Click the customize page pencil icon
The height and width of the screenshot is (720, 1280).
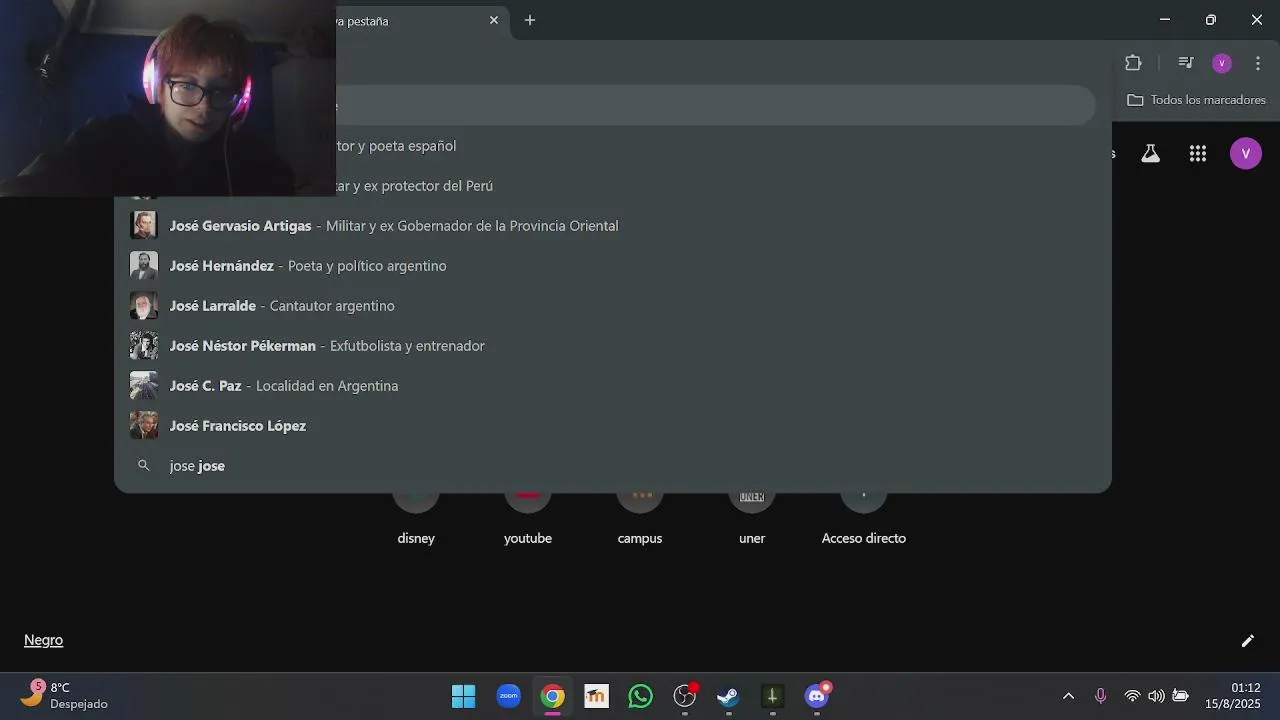click(x=1248, y=641)
